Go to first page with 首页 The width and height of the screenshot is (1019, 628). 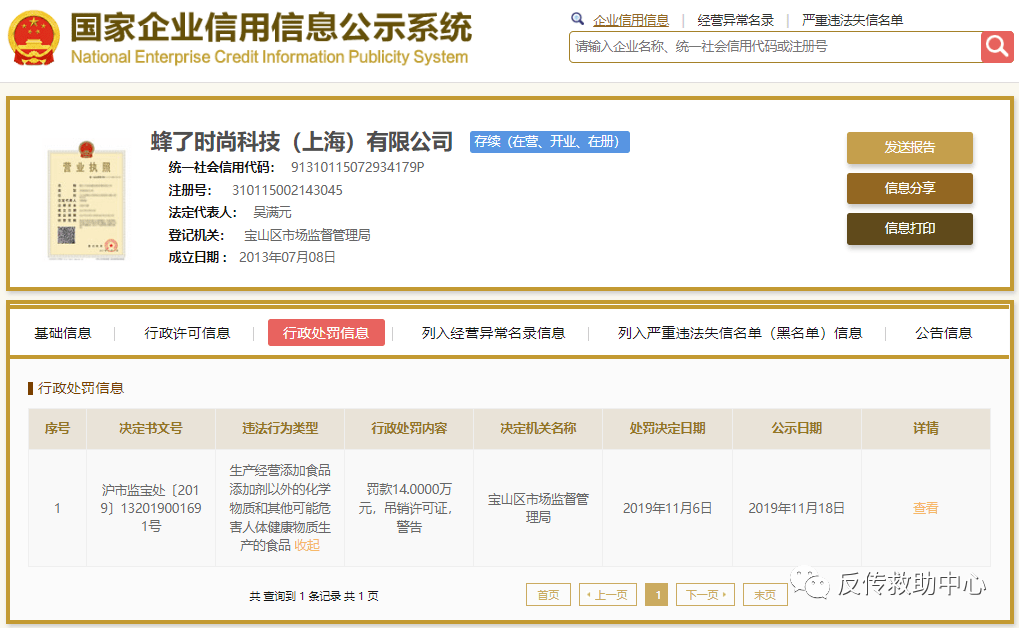coord(548,595)
